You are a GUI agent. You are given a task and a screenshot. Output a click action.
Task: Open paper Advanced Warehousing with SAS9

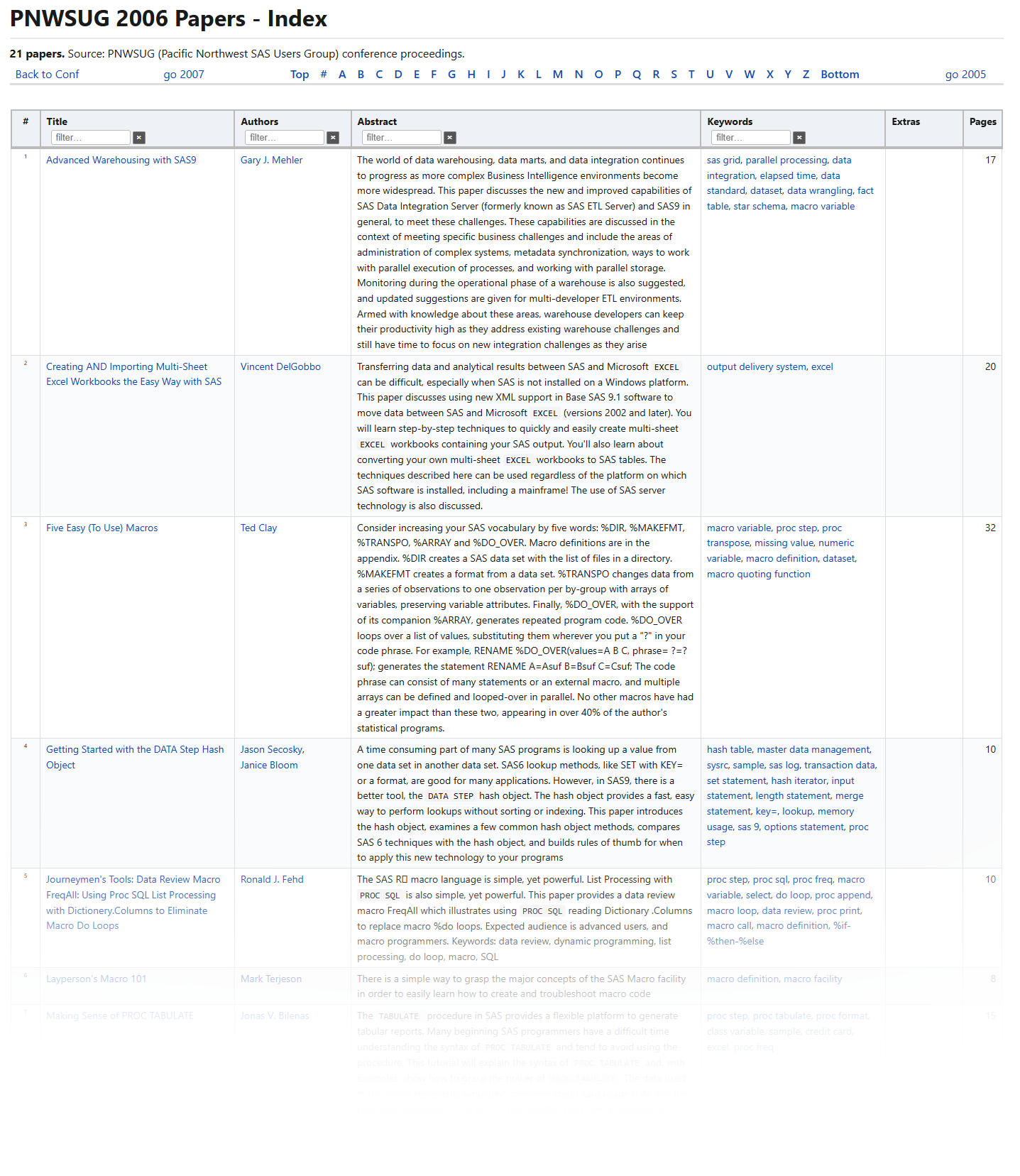121,160
